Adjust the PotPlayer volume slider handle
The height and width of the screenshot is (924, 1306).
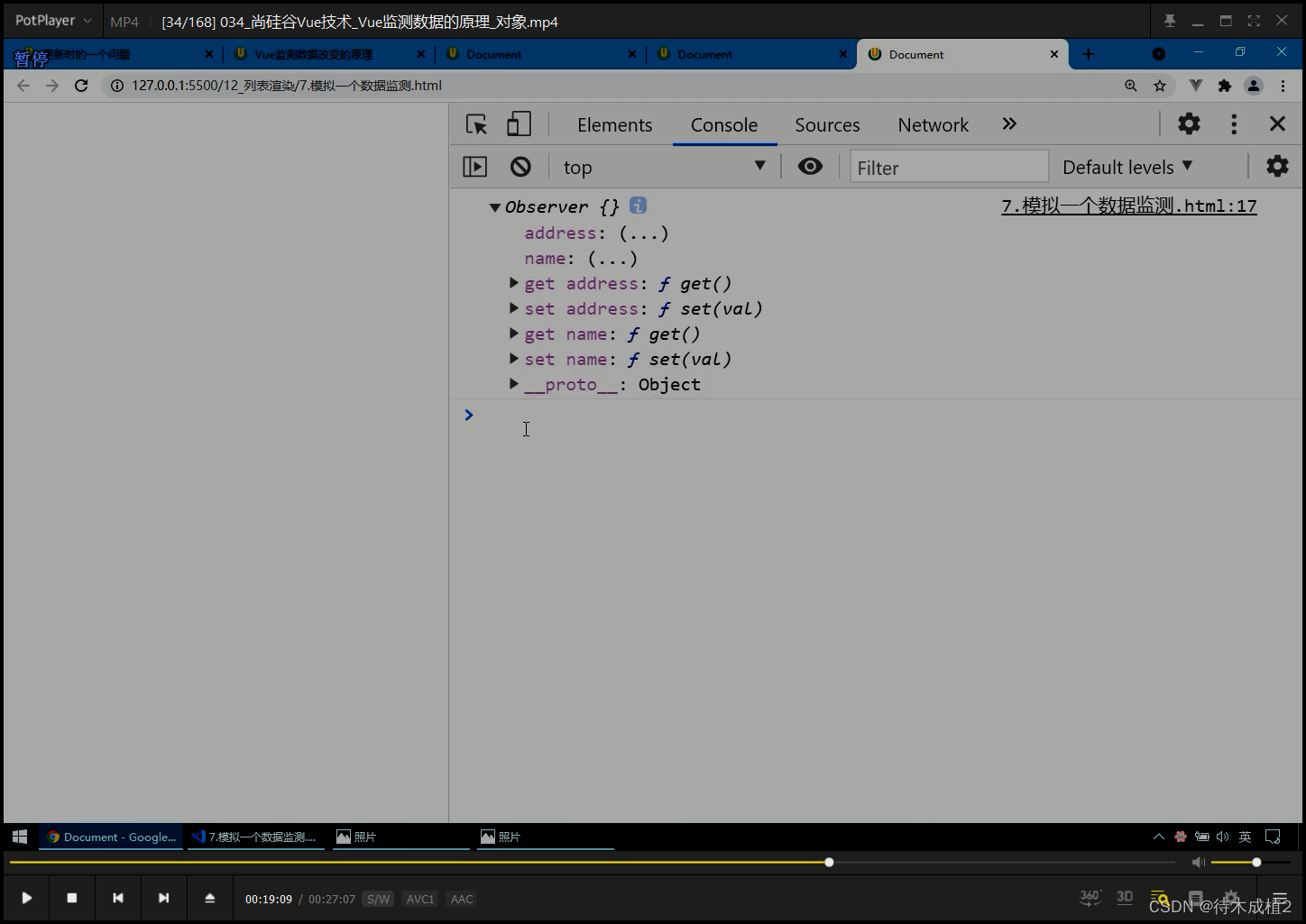click(1256, 863)
